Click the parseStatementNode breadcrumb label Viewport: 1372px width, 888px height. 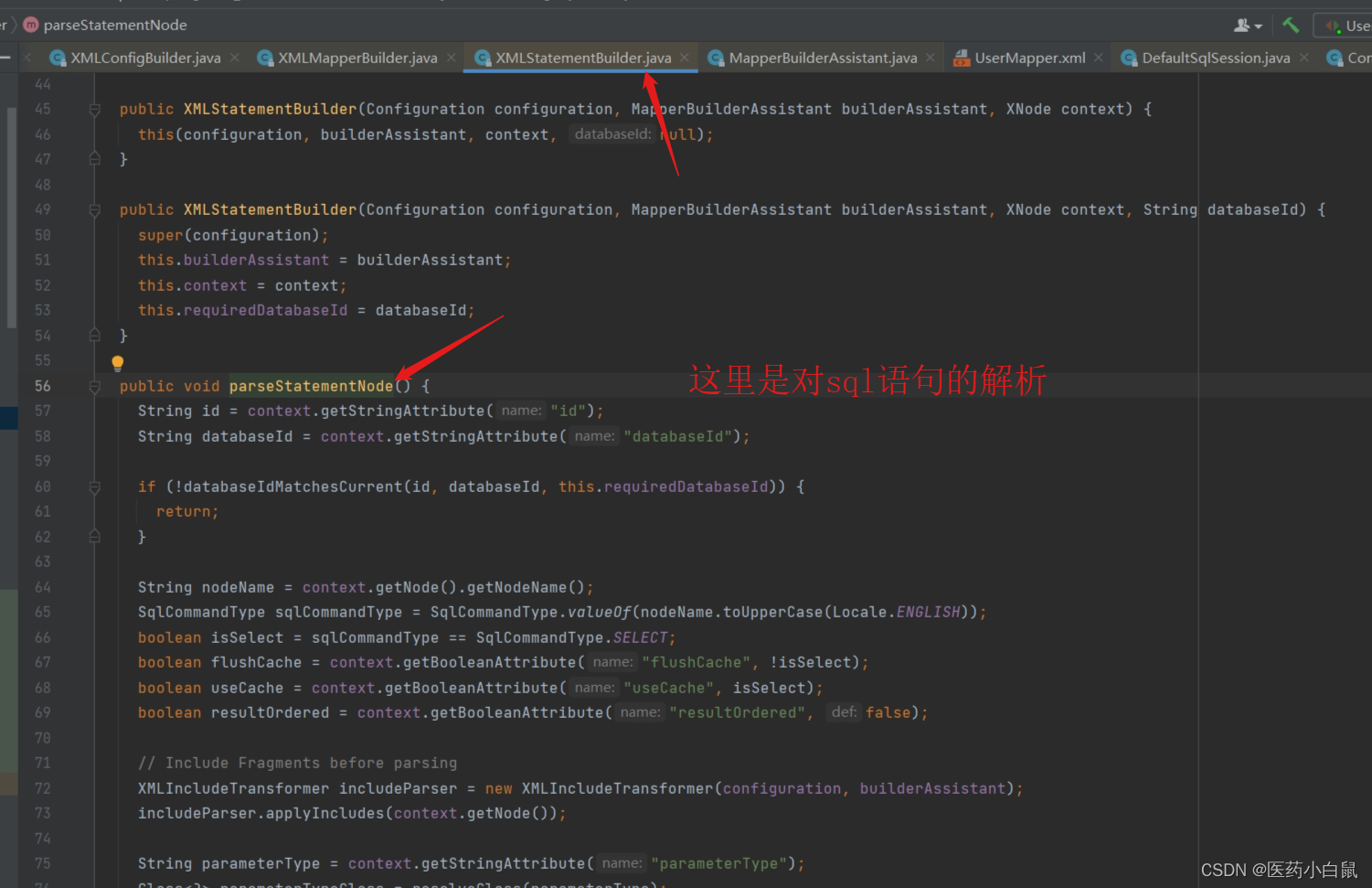point(115,25)
